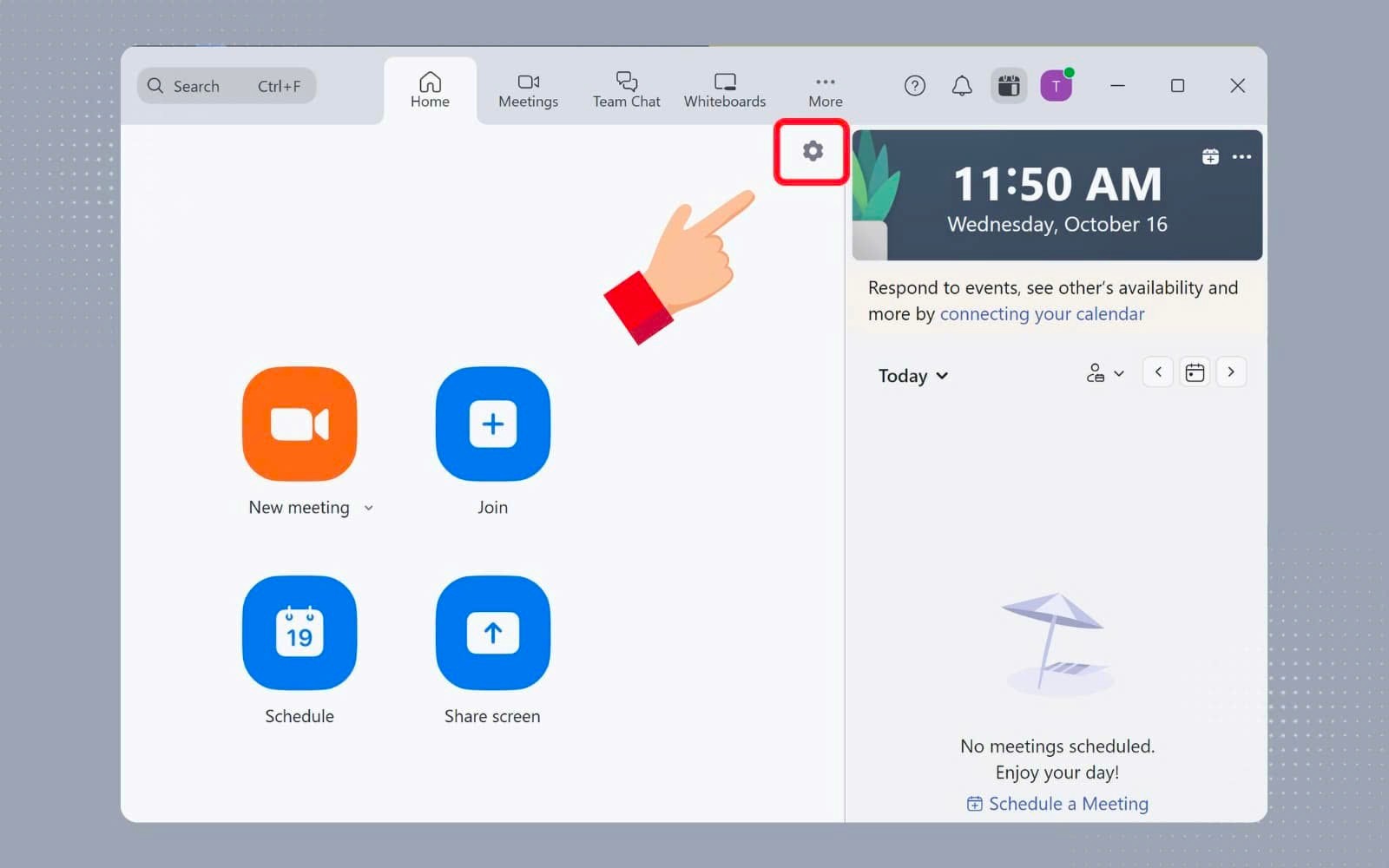Minimize the Zoom window
Image resolution: width=1389 pixels, height=868 pixels.
click(1118, 85)
